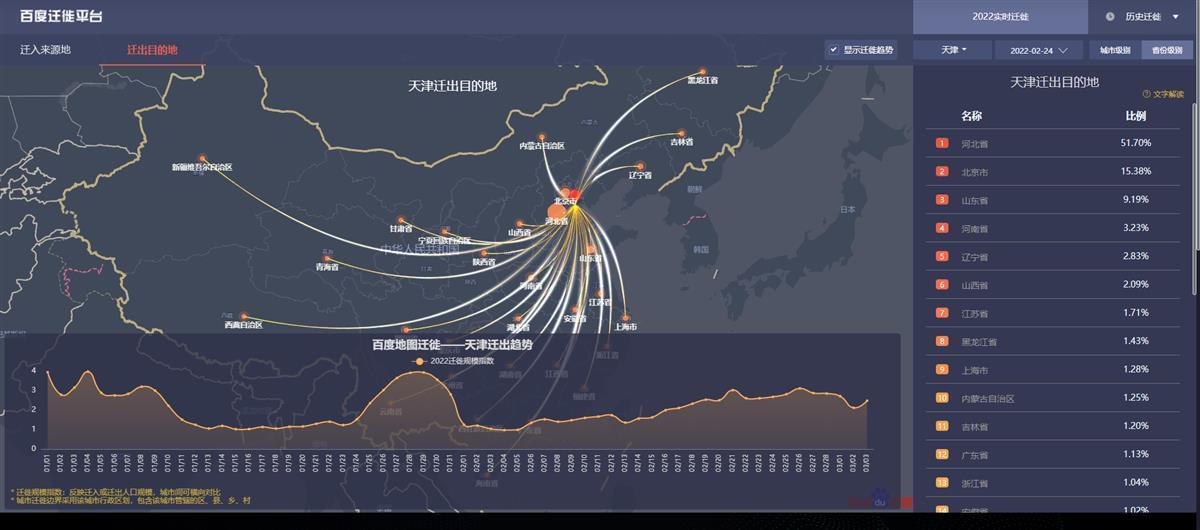Click the 江苏省 row name in table
This screenshot has height=530, width=1200.
point(975,314)
